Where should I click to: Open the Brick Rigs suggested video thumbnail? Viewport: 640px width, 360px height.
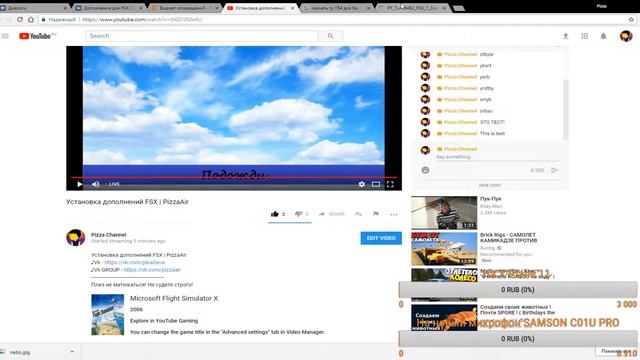tap(444, 249)
